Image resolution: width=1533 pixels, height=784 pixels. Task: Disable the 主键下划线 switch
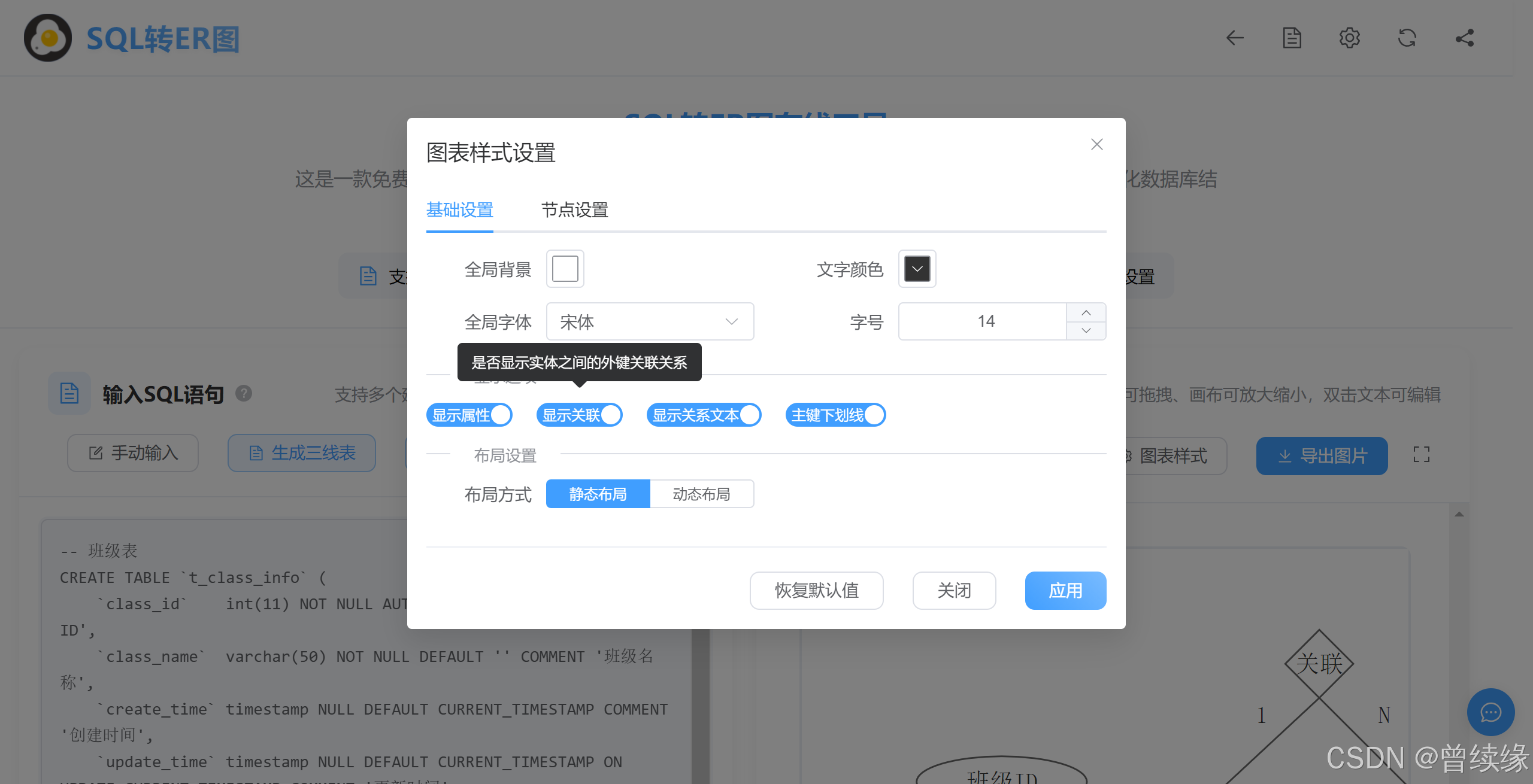point(835,415)
